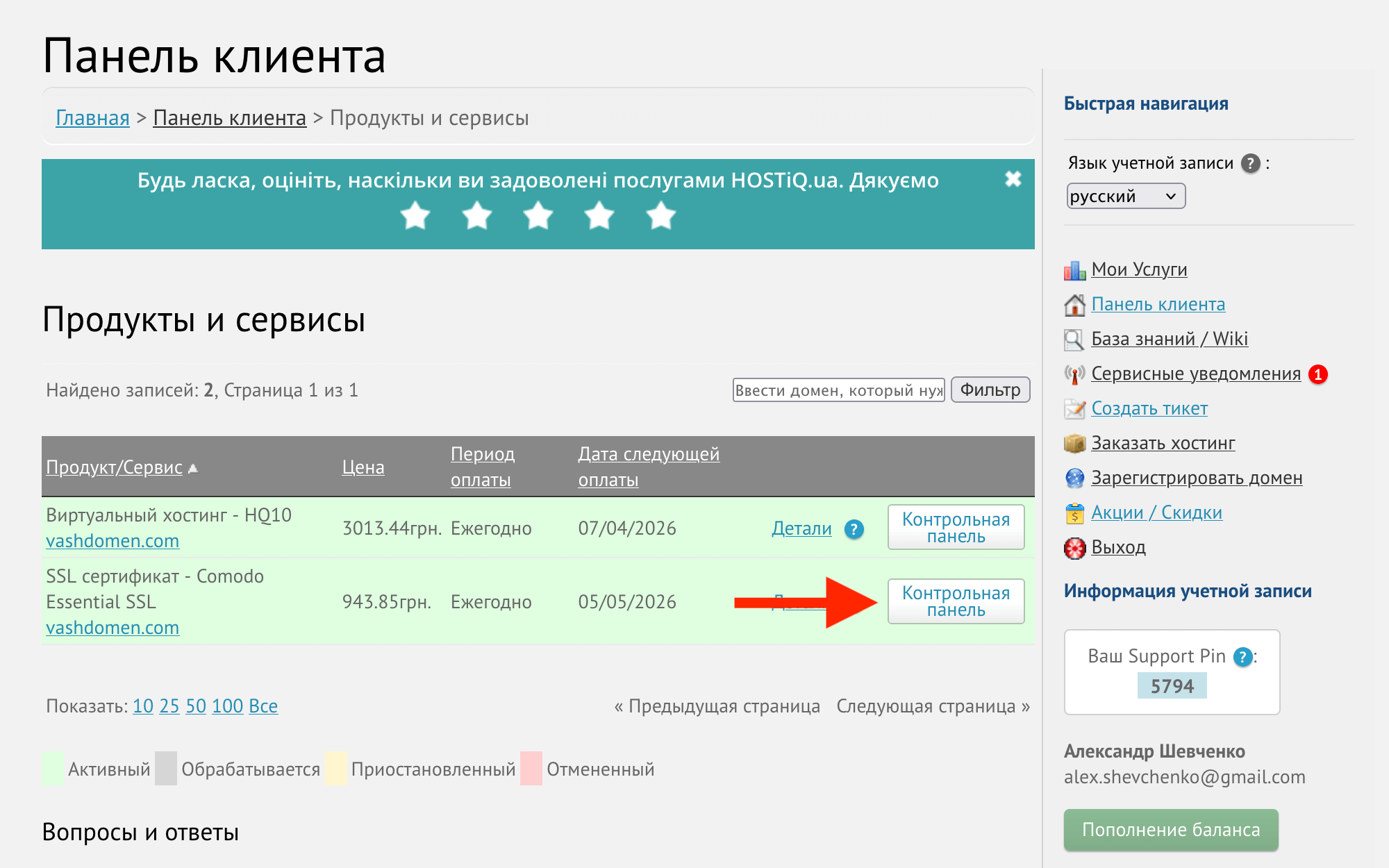Click the house icon next to Панель клиента

tap(1074, 305)
